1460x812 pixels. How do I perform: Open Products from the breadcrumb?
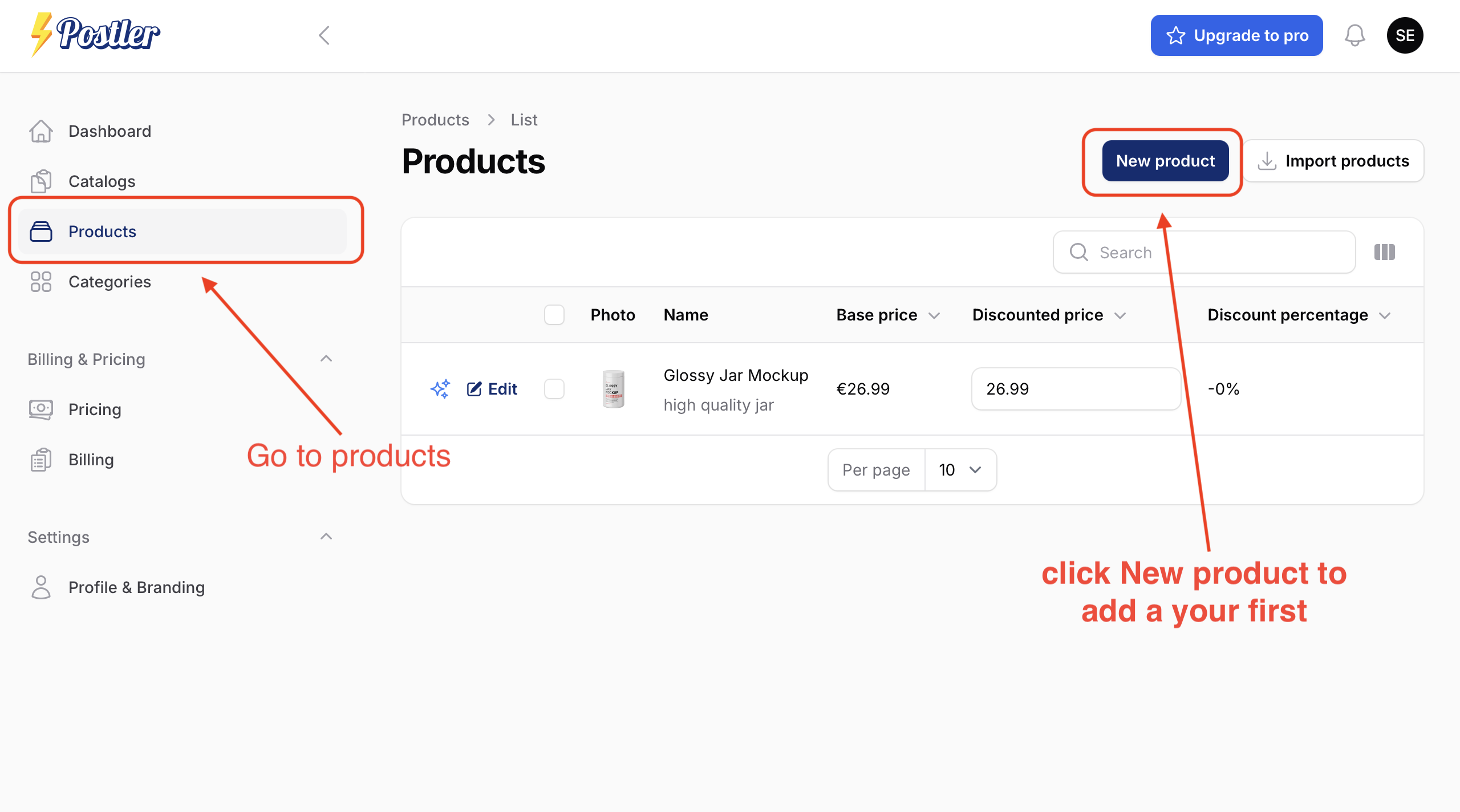(x=435, y=119)
